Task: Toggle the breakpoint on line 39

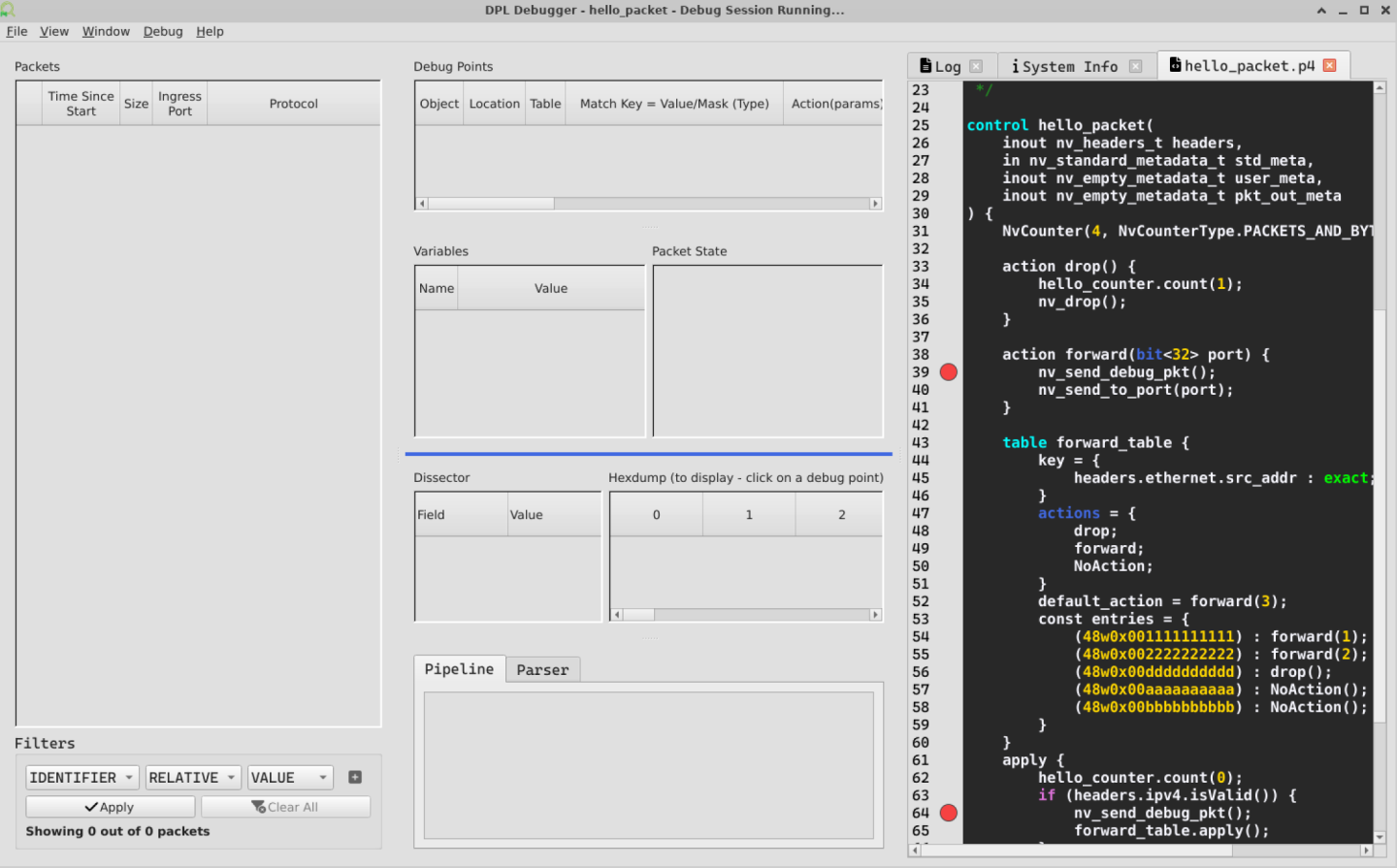Action: pyautogui.click(x=948, y=372)
